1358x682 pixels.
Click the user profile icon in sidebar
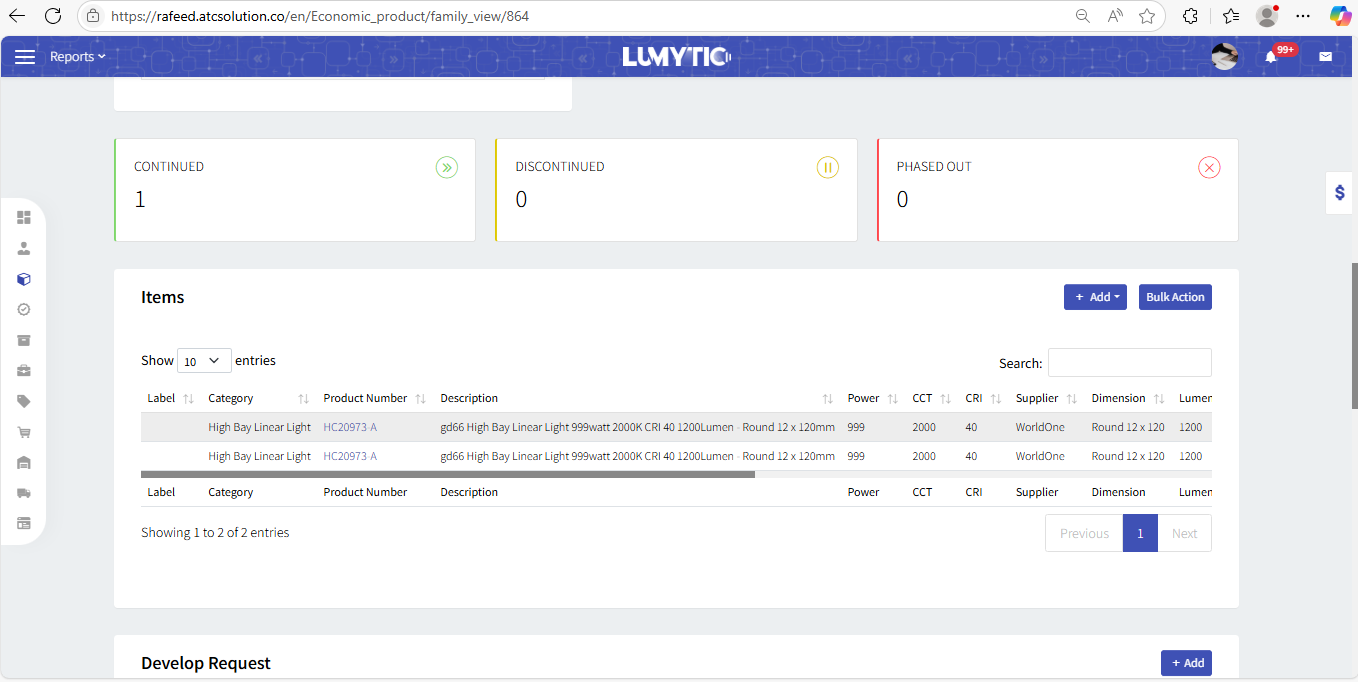[x=24, y=249]
